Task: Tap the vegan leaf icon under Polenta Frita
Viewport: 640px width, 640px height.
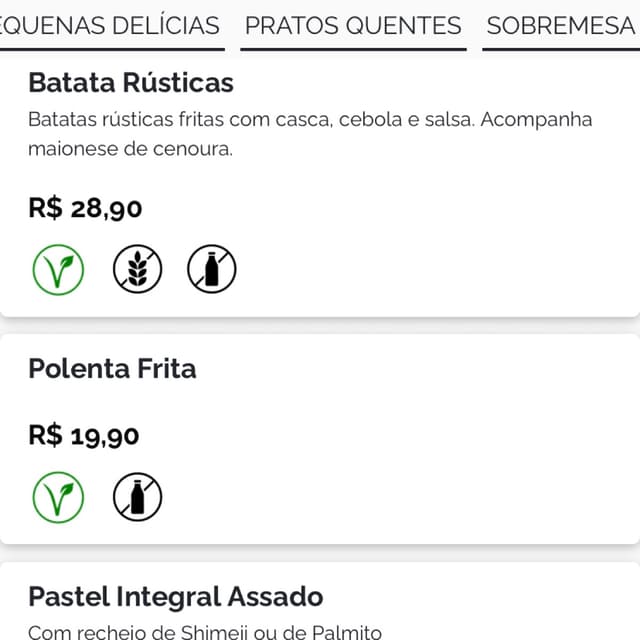Action: (58, 498)
